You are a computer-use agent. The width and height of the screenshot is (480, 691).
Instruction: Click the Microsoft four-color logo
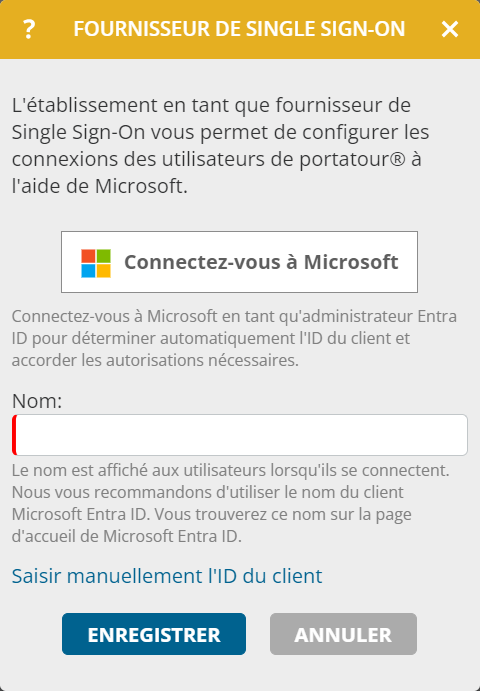(96, 263)
